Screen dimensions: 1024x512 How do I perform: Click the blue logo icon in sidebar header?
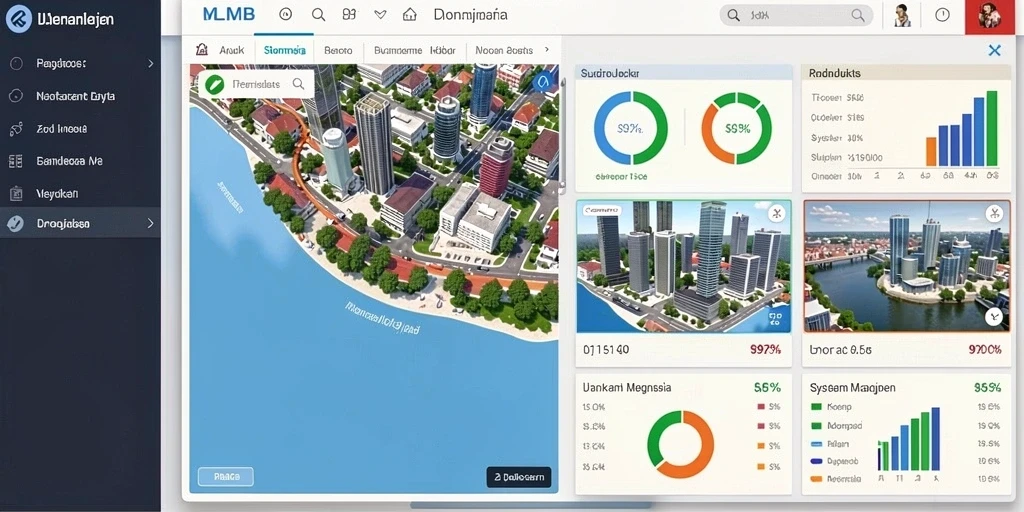pos(19,19)
